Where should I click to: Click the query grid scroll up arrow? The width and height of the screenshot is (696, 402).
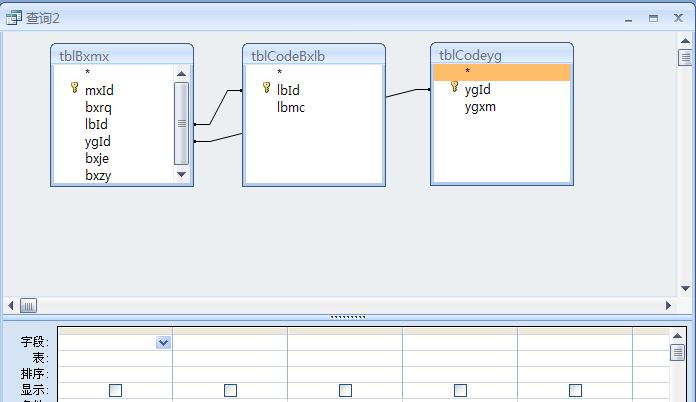coord(677,336)
